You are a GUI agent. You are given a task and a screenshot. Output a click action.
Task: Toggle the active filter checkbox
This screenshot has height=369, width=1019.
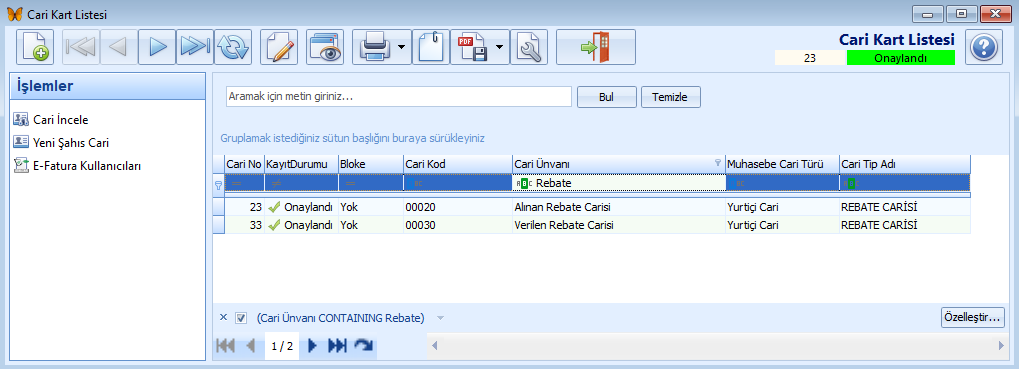(x=241, y=318)
